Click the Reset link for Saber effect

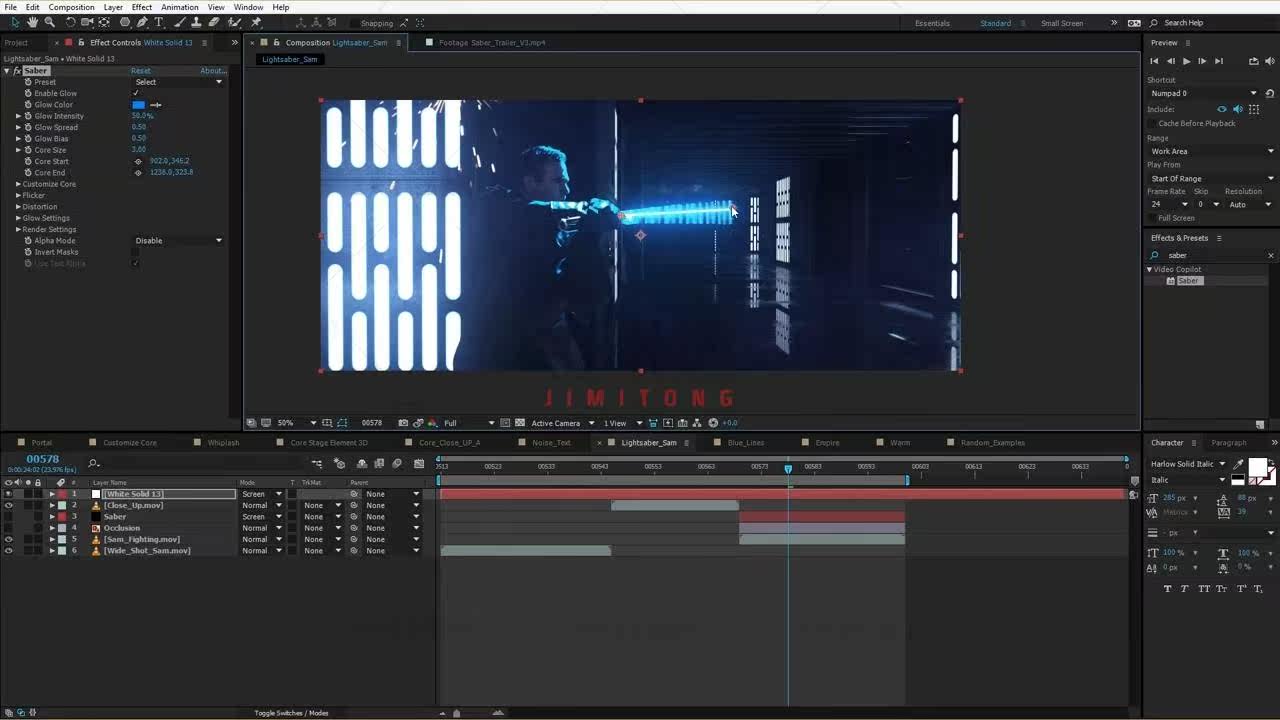click(x=141, y=71)
